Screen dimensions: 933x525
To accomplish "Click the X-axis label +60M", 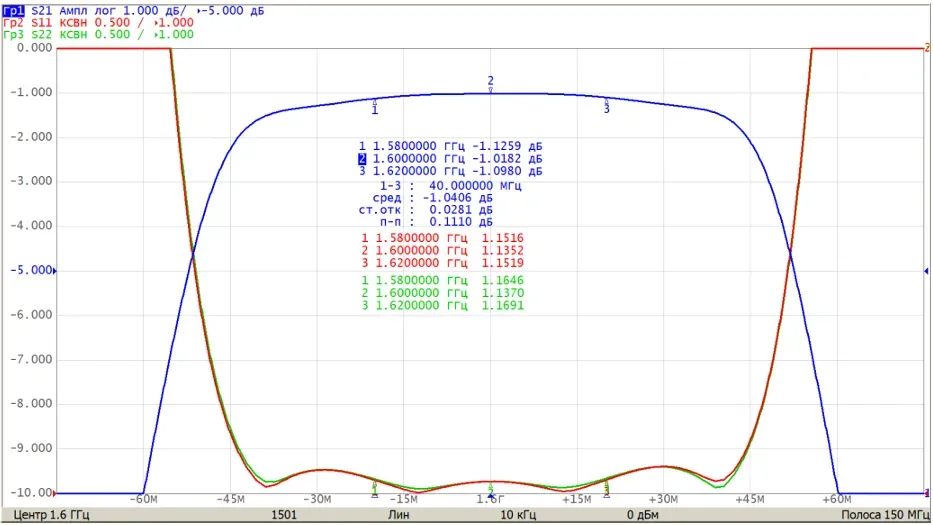I will [837, 499].
